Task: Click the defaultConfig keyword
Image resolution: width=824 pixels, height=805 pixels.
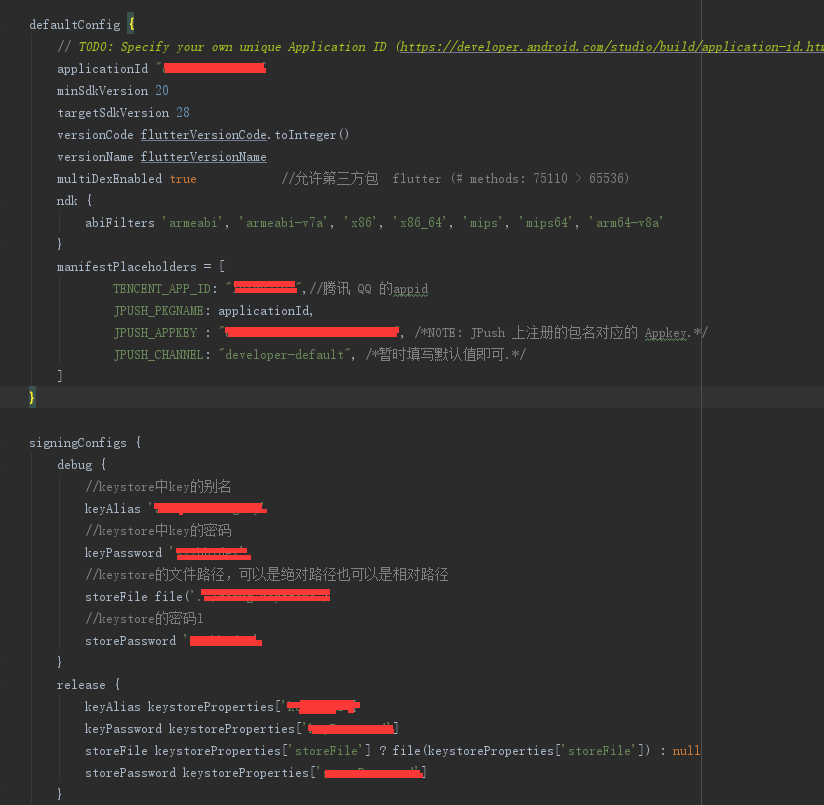Action: pyautogui.click(x=75, y=25)
